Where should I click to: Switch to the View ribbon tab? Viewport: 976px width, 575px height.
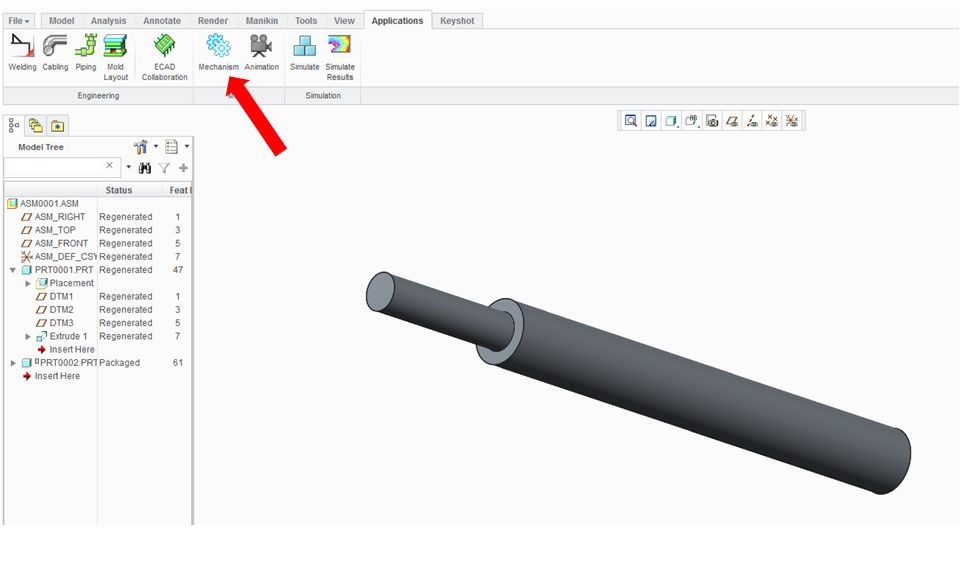[344, 21]
